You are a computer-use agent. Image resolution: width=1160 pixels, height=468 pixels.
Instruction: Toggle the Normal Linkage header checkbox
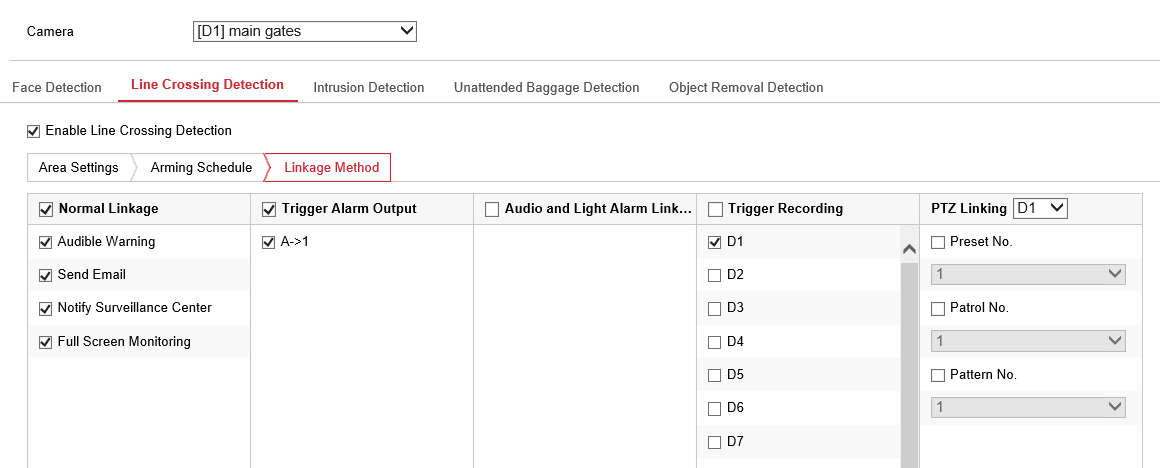(x=45, y=209)
